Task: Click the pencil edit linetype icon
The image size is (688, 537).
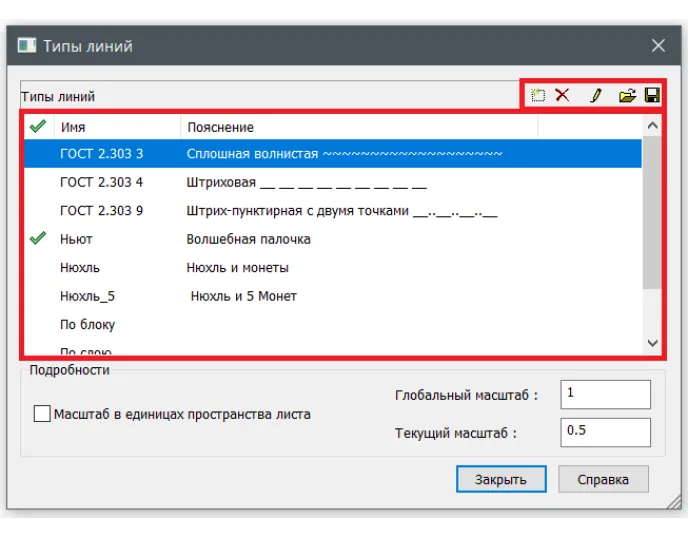Action: pos(596,96)
